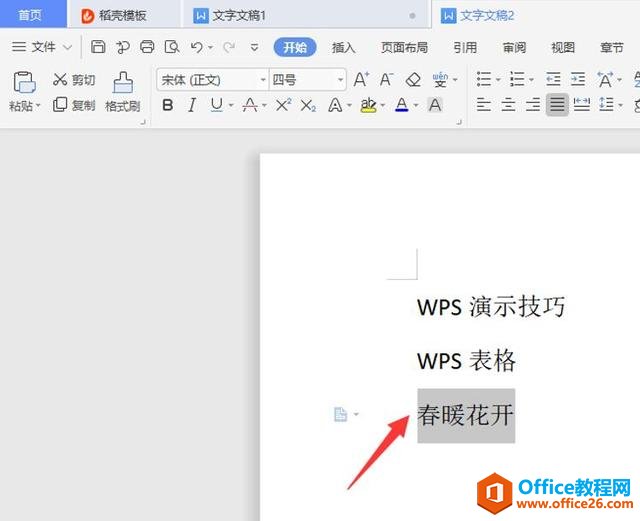This screenshot has width=640, height=521.
Task: Open the line spacing dropdown arrow
Action: pyautogui.click(x=620, y=105)
